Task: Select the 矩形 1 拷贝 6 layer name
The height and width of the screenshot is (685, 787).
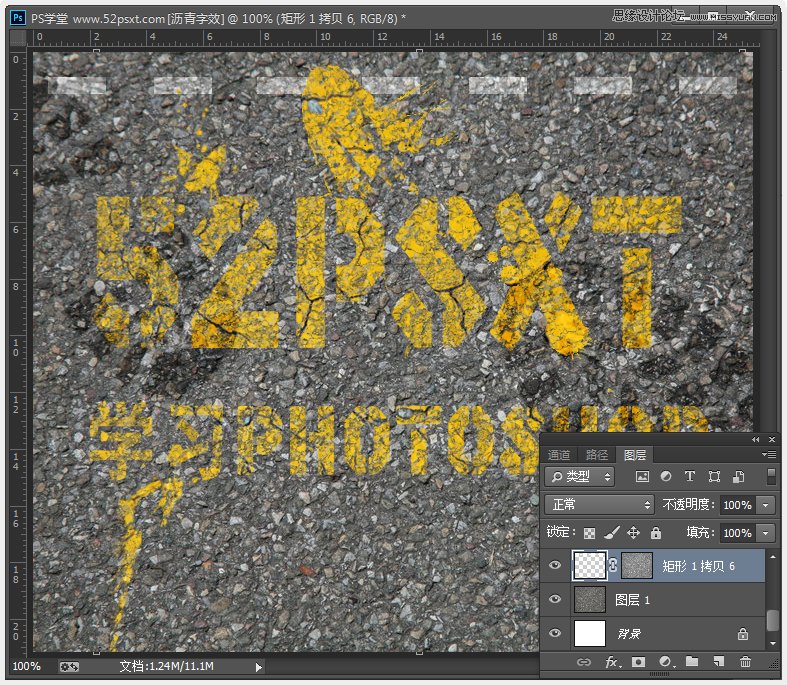Action: [698, 566]
